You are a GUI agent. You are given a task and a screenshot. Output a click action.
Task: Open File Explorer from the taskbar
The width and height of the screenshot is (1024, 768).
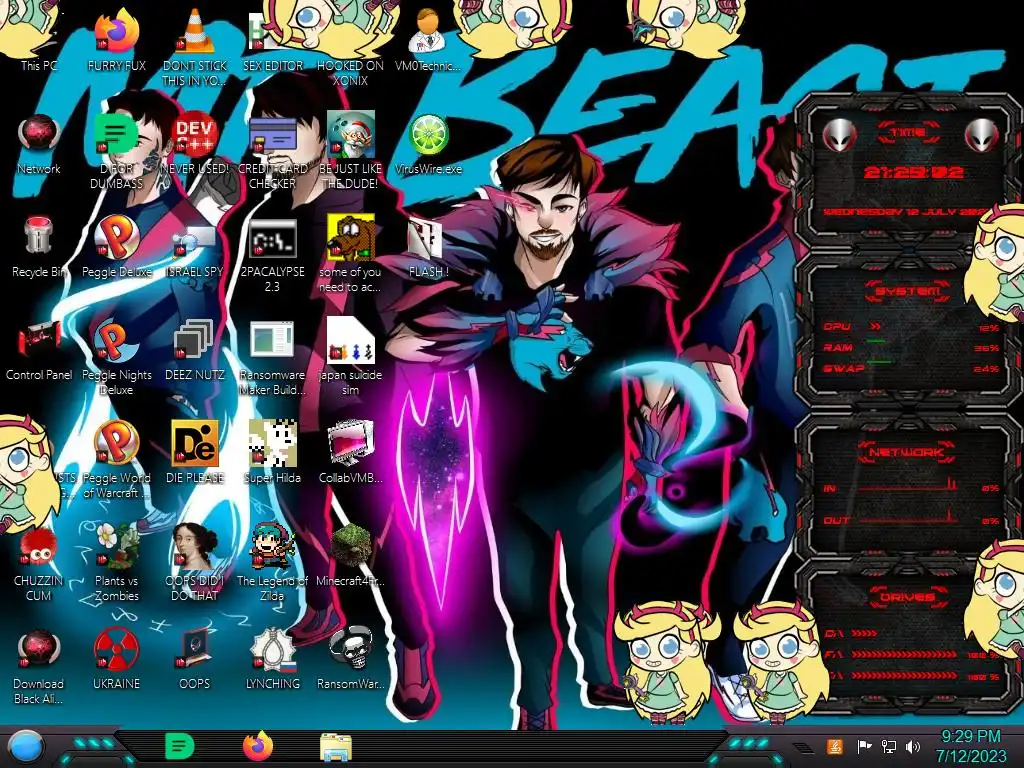pyautogui.click(x=336, y=746)
